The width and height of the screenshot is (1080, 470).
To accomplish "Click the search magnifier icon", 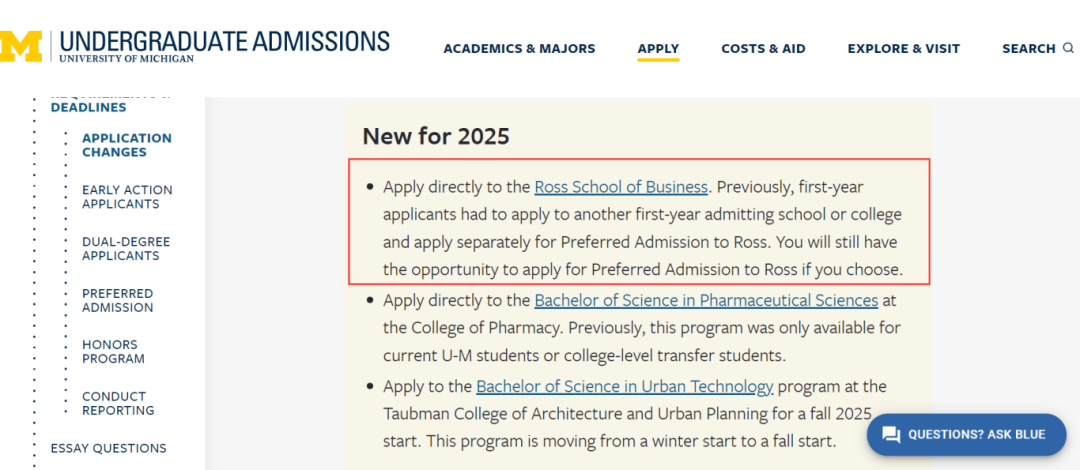I will pyautogui.click(x=1068, y=48).
